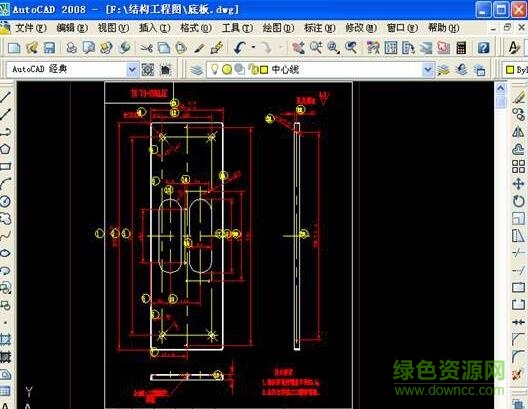This screenshot has width=528, height=409.
Task: Open the 视图(V) menu
Action: [x=113, y=28]
